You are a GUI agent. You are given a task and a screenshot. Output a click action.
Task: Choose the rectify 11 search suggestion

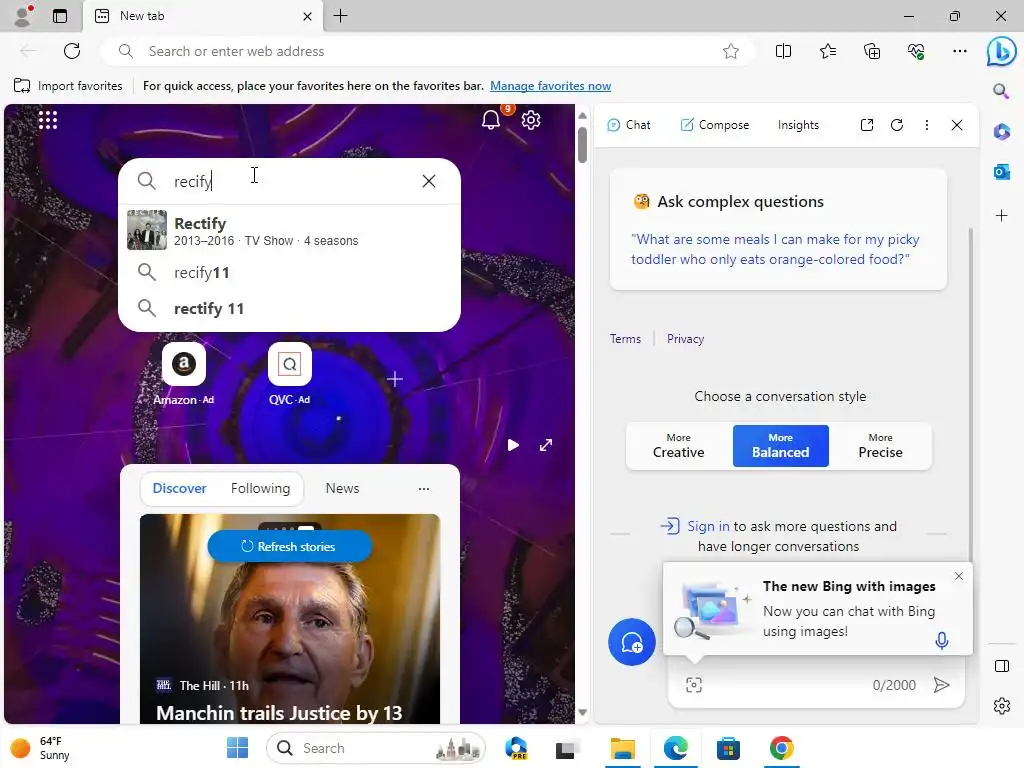[x=289, y=308]
